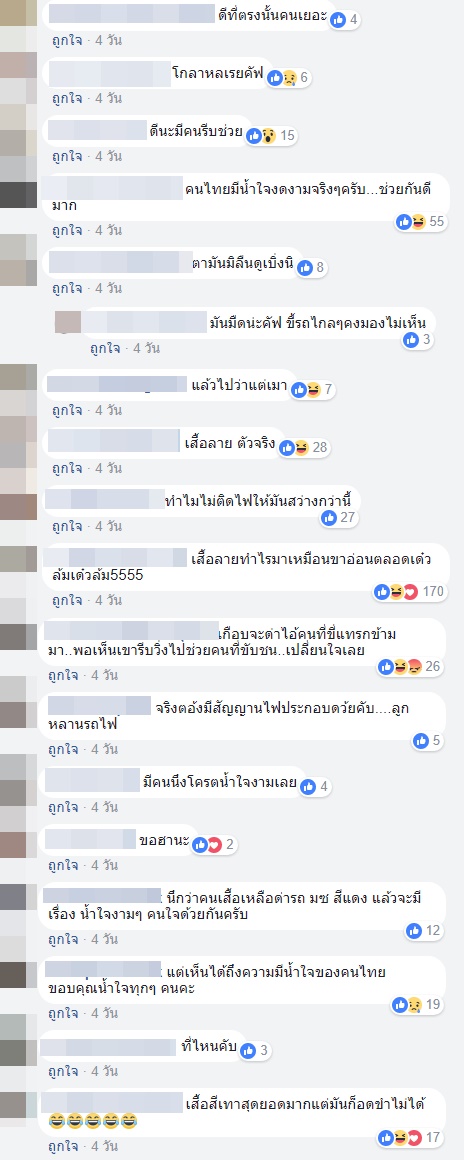This screenshot has height=1160, width=464.
Task: Click like icon with count 12
Action: [414, 930]
